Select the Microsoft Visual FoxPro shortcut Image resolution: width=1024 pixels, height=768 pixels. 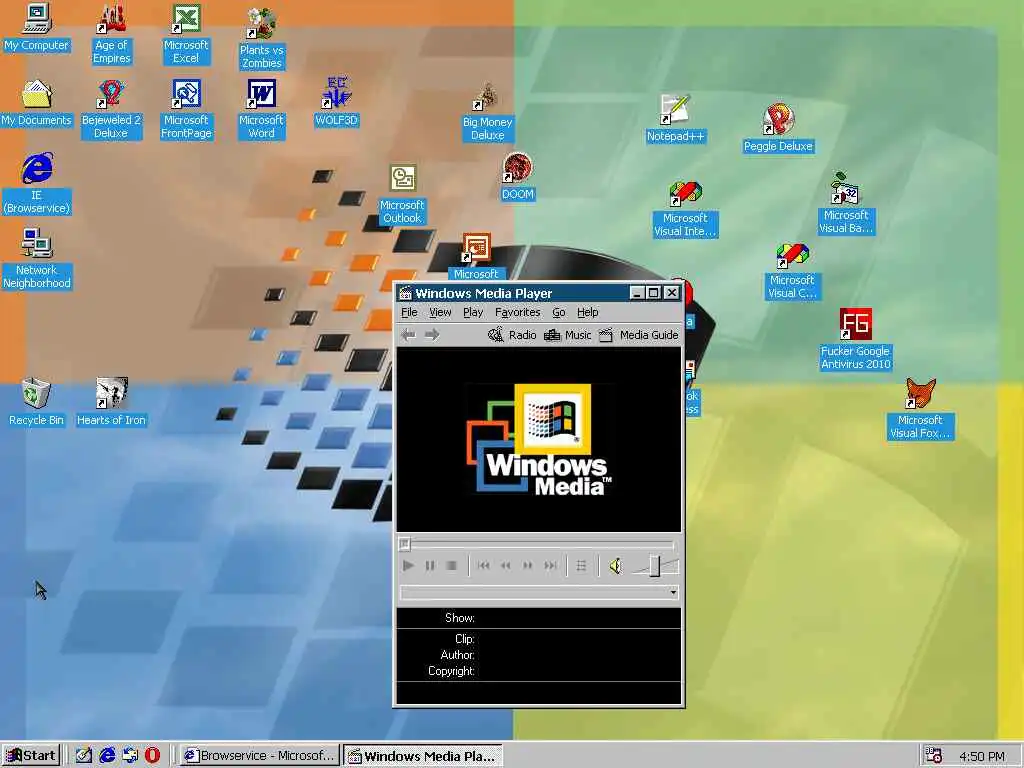[x=920, y=409]
